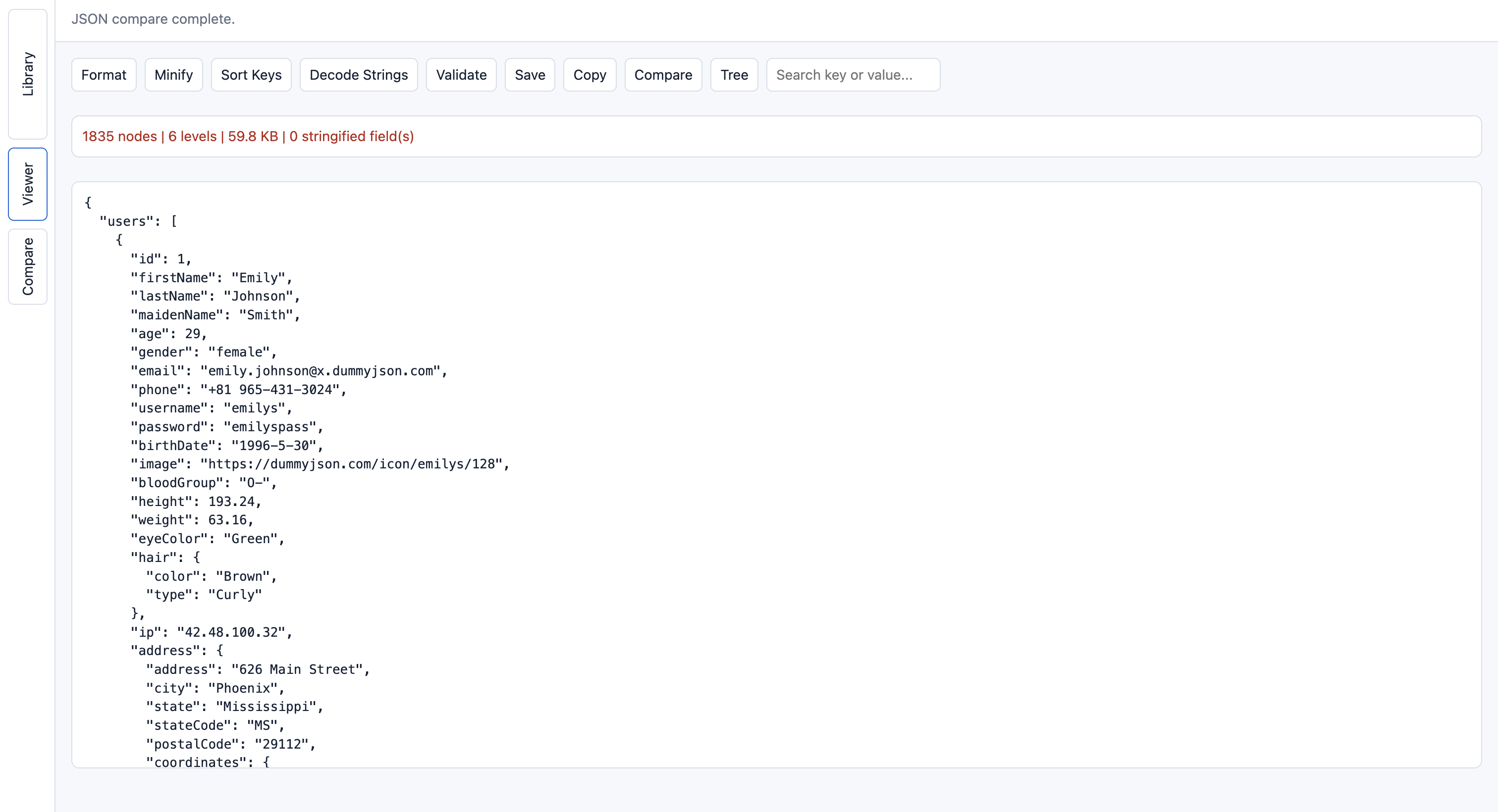Viewport: 1498px width, 812px height.
Task: Switch to Tree view
Action: click(734, 75)
